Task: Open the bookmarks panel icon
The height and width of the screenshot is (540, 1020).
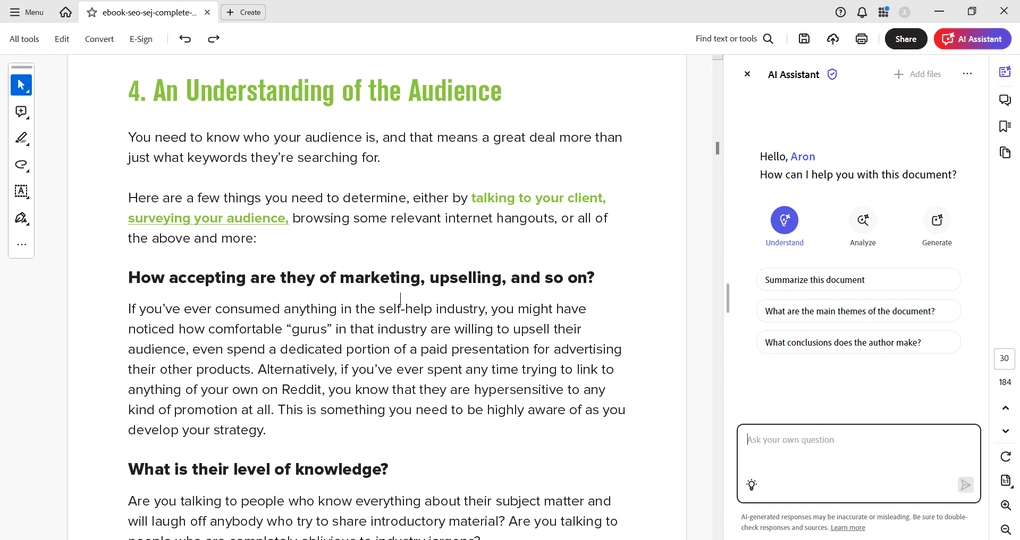Action: [1005, 126]
